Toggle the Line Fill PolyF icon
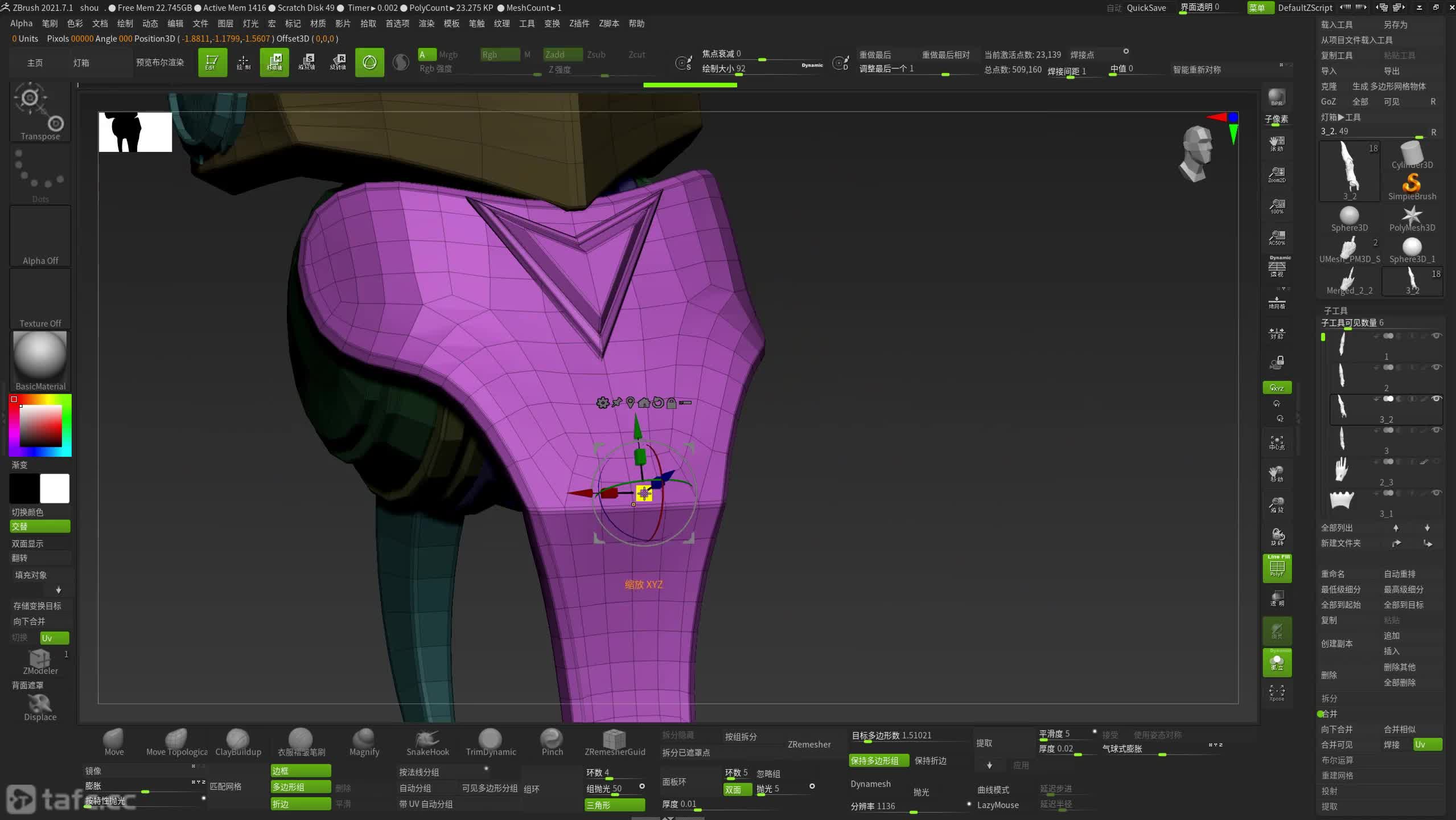The height and width of the screenshot is (820, 1456). pyautogui.click(x=1277, y=568)
